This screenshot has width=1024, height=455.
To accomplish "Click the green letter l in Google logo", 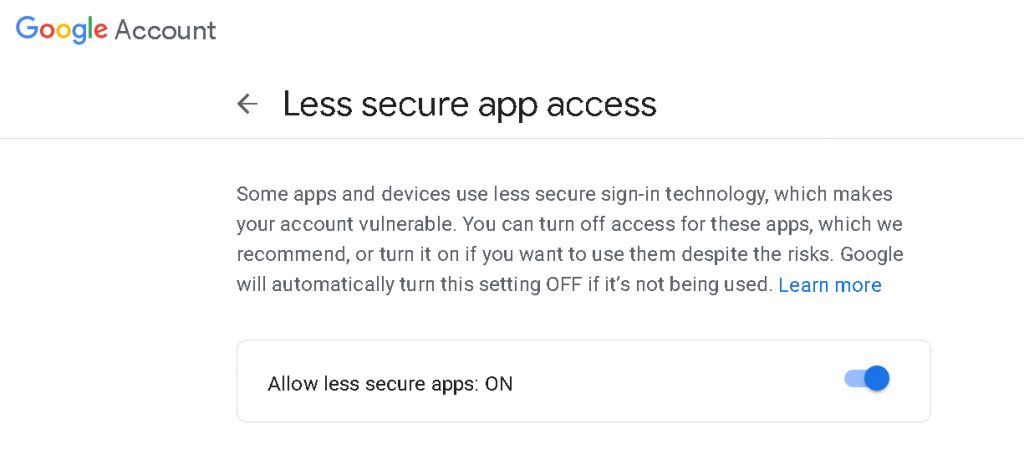I will click(x=89, y=28).
